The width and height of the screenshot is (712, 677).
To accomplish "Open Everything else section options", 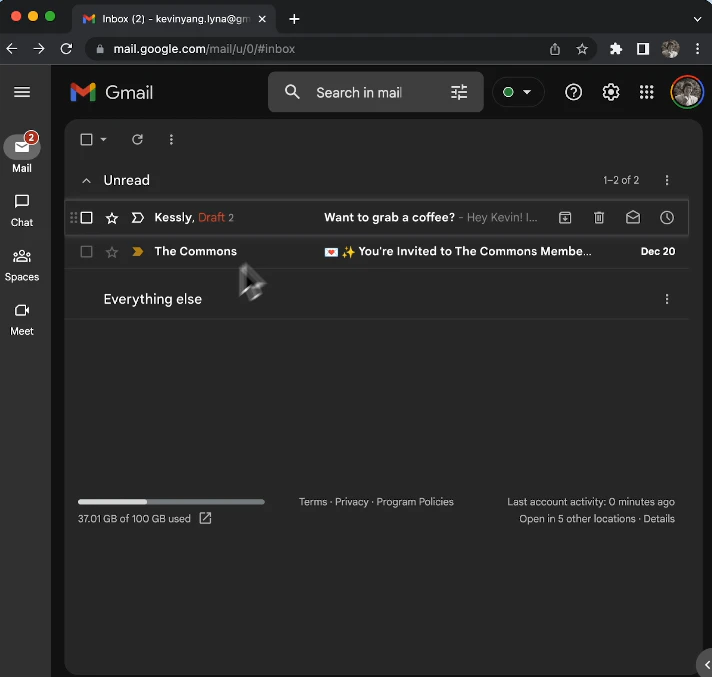I will click(667, 299).
